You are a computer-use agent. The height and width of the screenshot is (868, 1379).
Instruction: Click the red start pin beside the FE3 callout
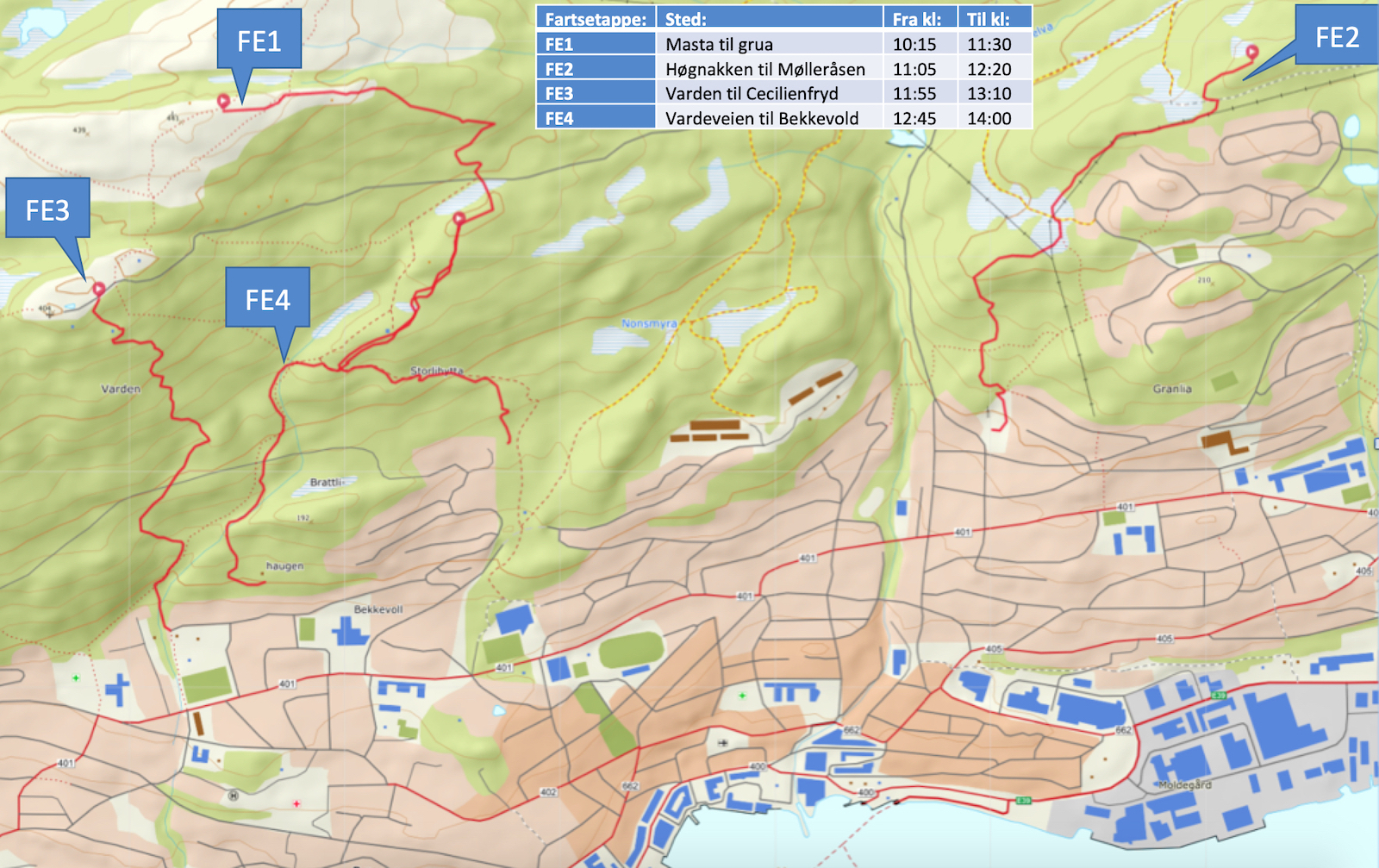pyautogui.click(x=98, y=289)
